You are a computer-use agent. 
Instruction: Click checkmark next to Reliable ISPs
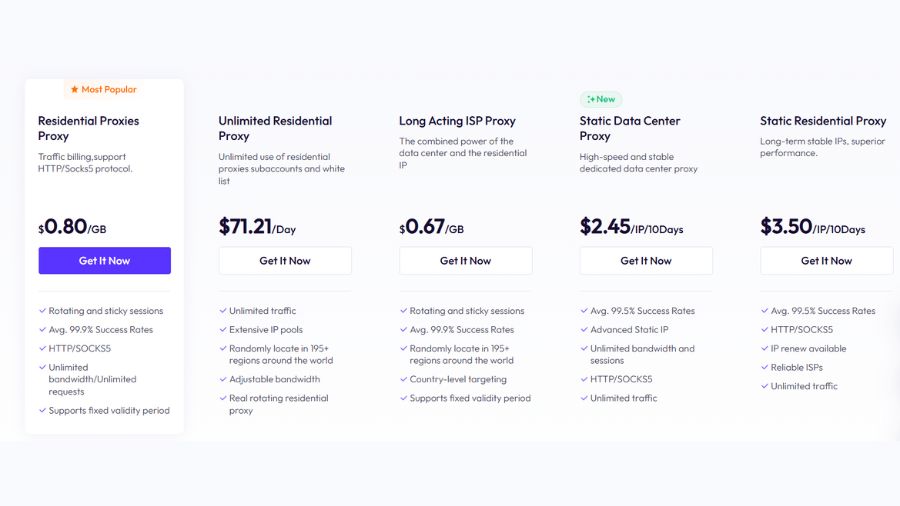coord(764,368)
